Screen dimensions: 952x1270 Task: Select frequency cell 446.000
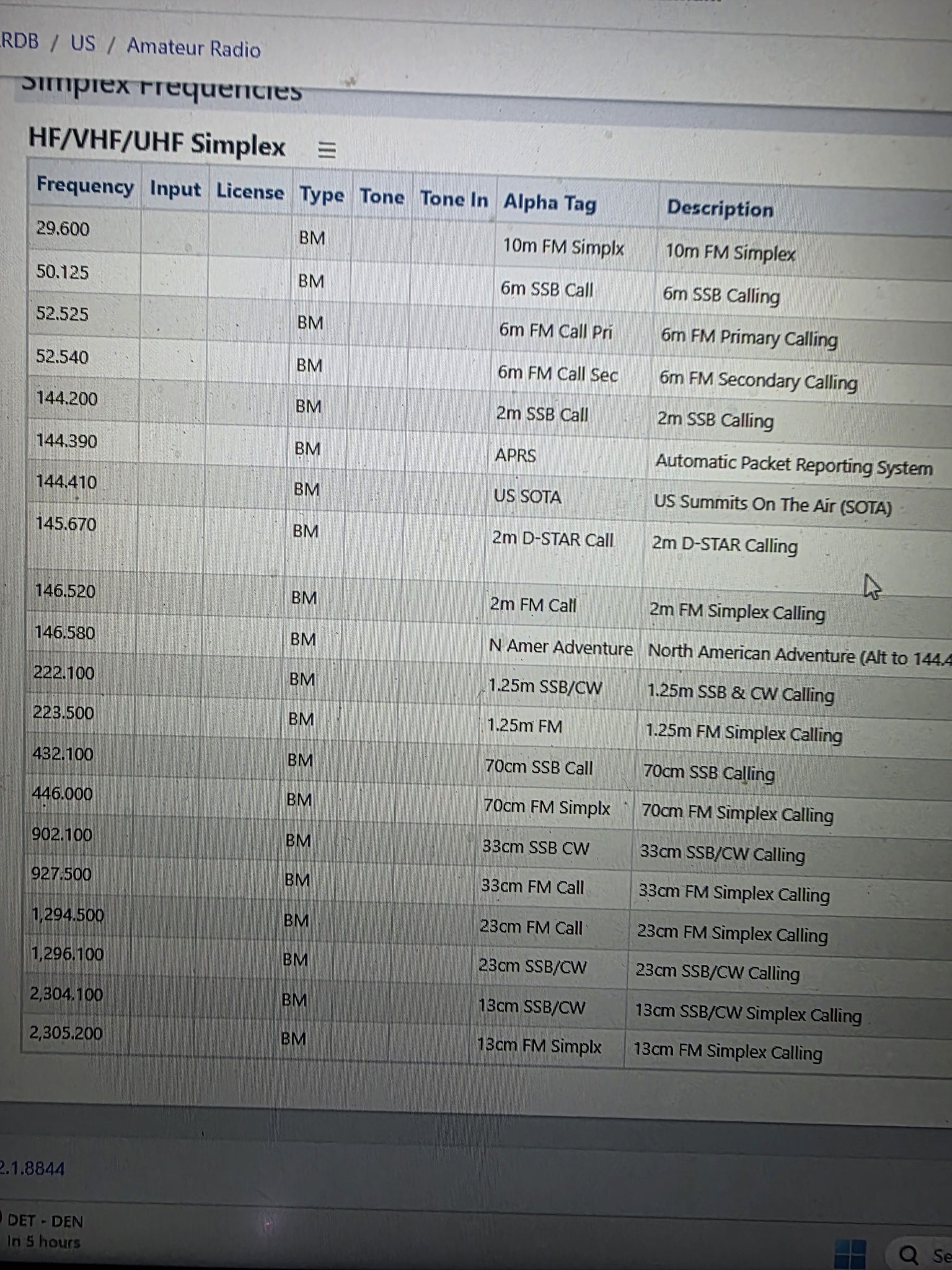(62, 794)
